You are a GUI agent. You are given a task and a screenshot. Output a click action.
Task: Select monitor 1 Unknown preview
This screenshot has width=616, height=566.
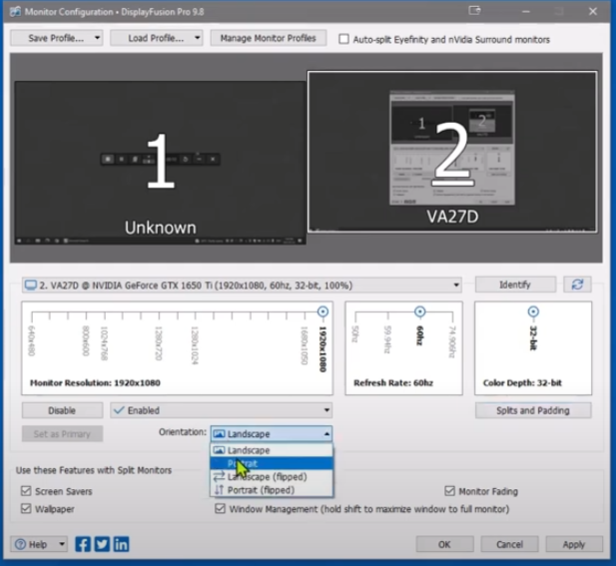(160, 163)
